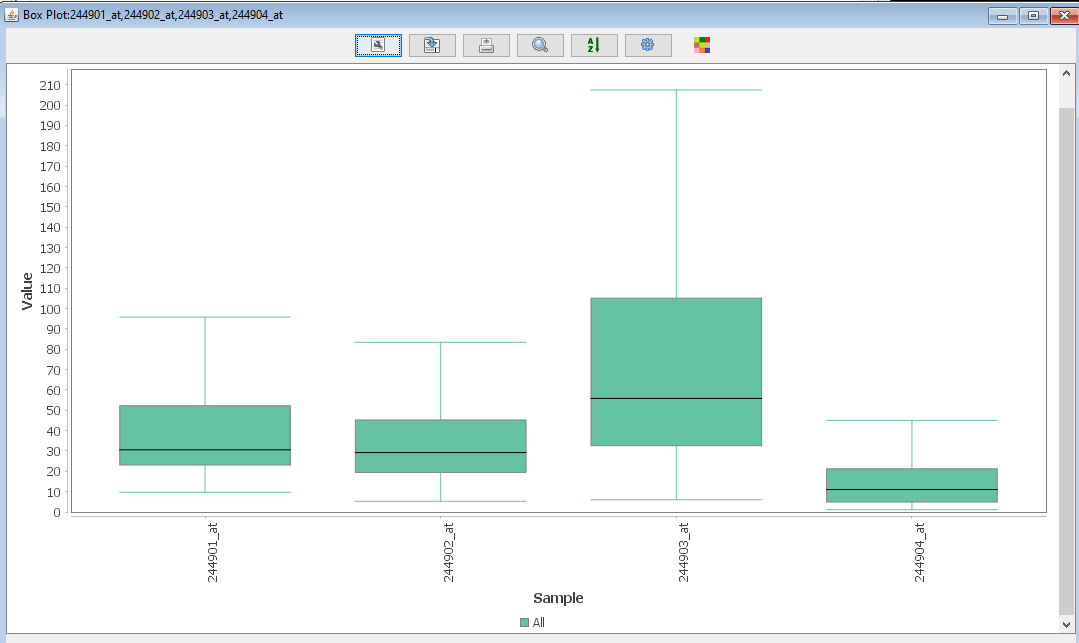1079x643 pixels.
Task: Select the 244902_at box in the plot
Action: [x=441, y=446]
